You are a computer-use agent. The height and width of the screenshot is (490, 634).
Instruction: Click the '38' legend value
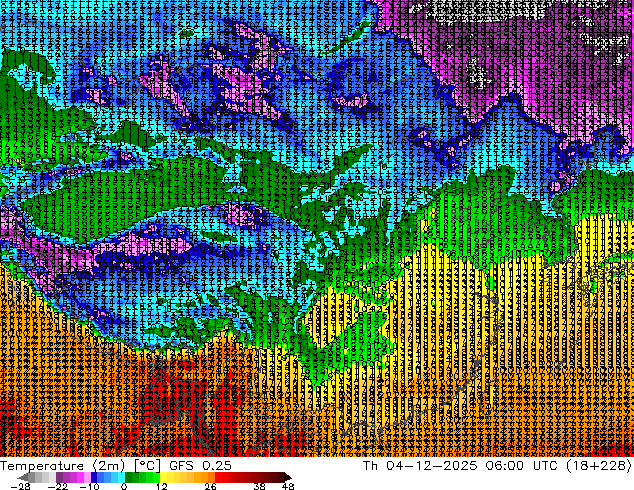click(259, 486)
